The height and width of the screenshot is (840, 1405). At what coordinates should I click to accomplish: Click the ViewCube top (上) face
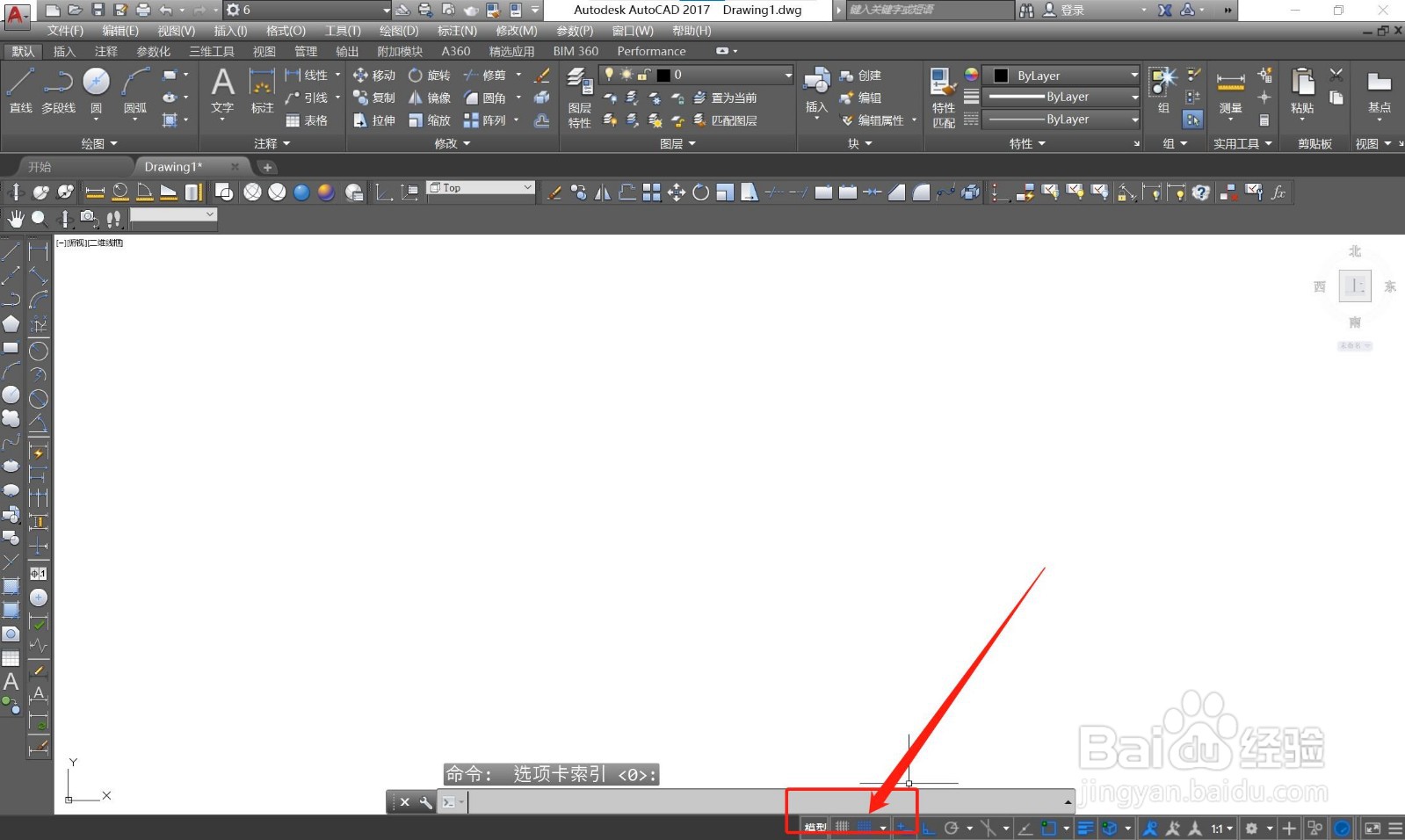[x=1354, y=286]
